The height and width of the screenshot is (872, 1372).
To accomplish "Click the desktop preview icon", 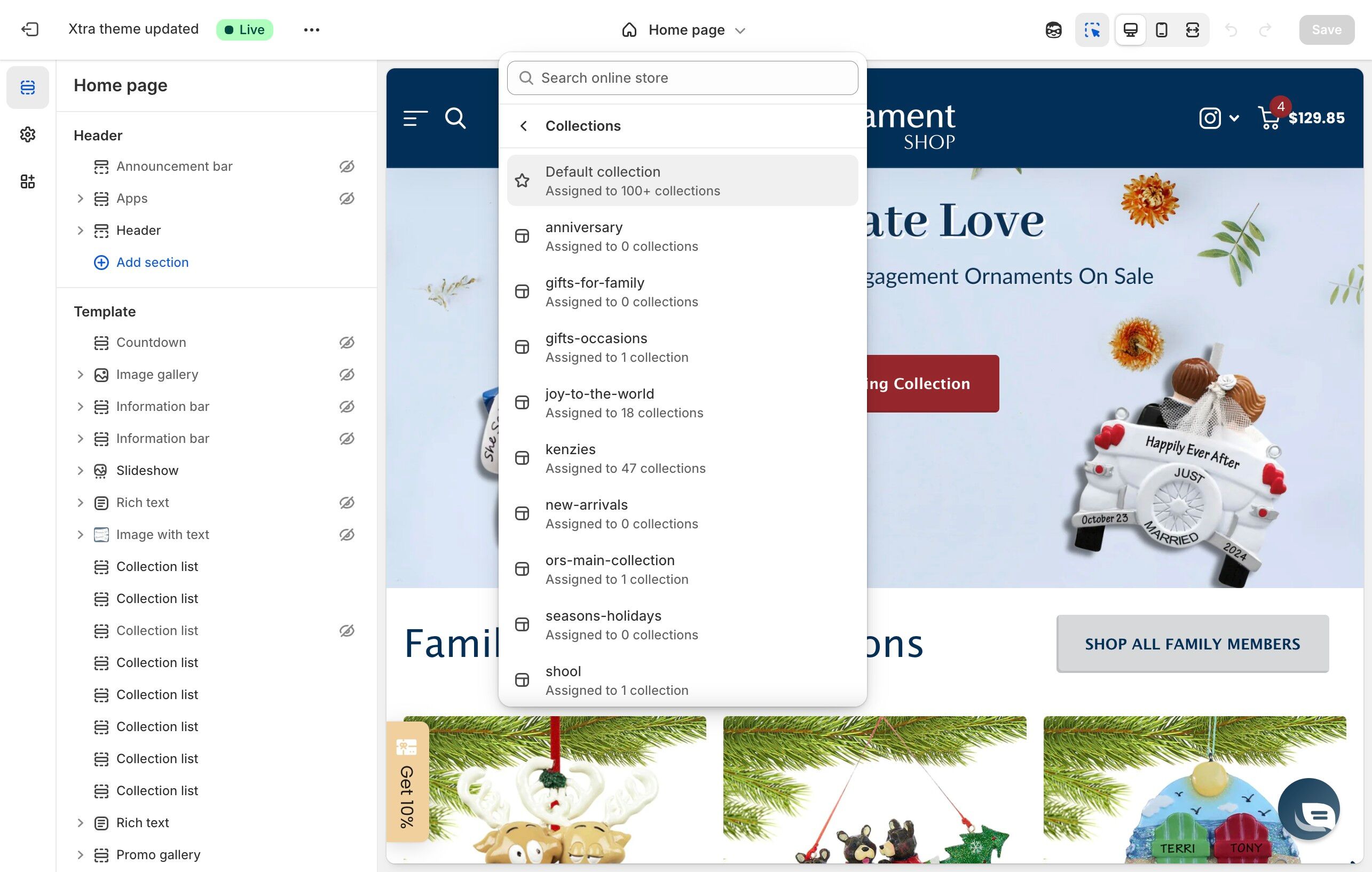I will click(x=1130, y=29).
